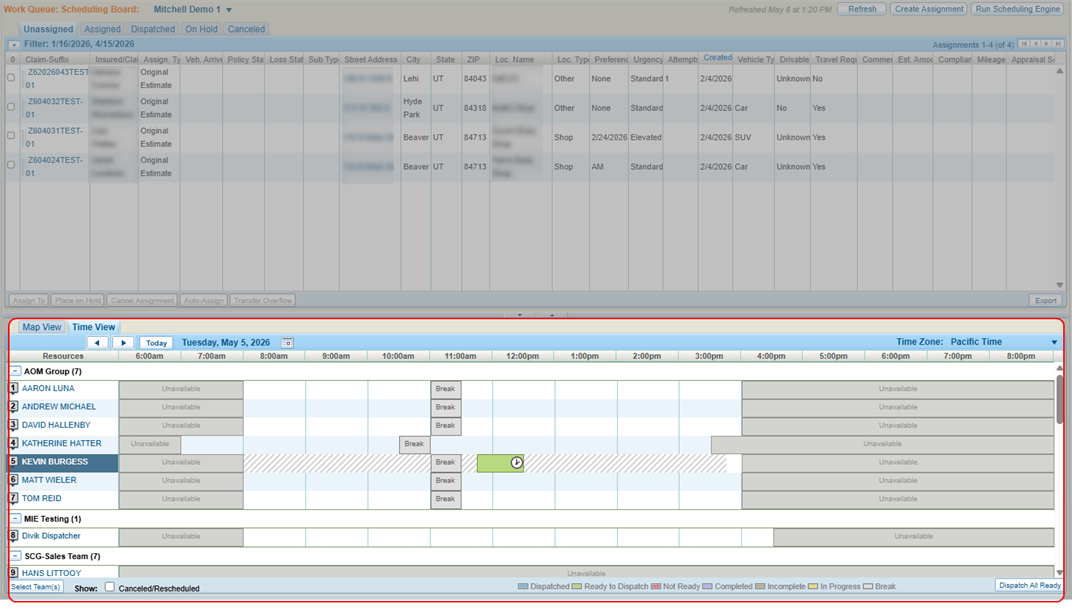Switch to the Map View tab

pyautogui.click(x=42, y=327)
